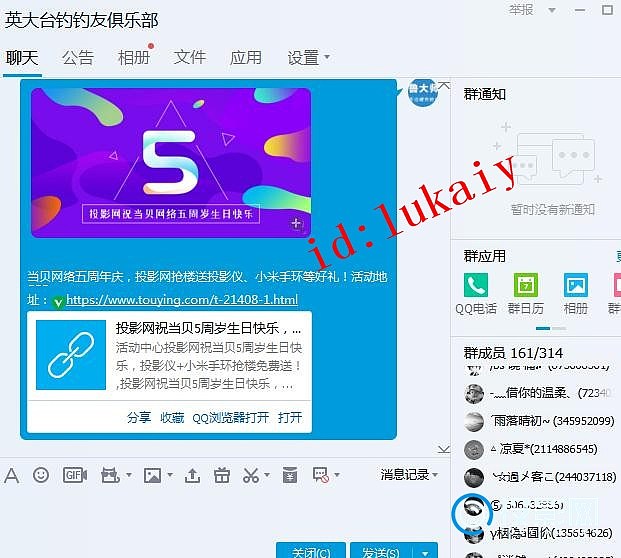Open the emoji smiley picker
621x558 pixels.
pyautogui.click(x=41, y=474)
